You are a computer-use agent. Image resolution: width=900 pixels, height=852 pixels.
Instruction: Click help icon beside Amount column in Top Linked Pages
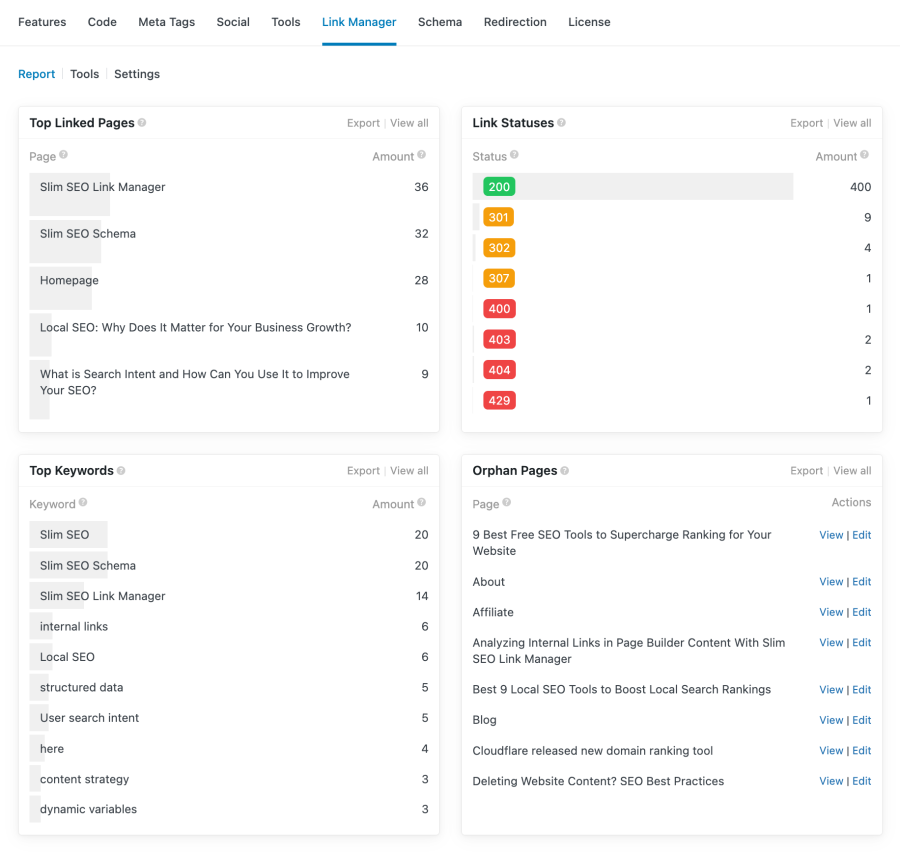tap(422, 154)
